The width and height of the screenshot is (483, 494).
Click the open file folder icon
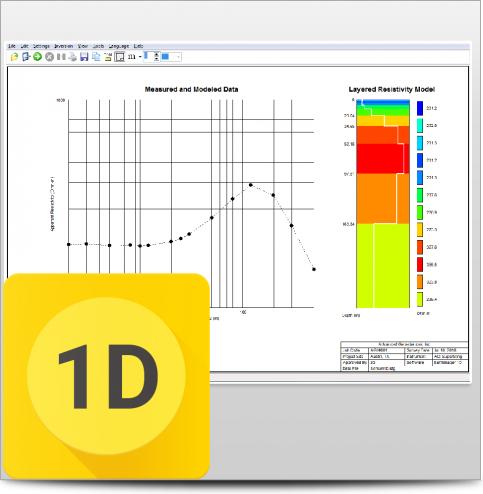(x=14, y=57)
